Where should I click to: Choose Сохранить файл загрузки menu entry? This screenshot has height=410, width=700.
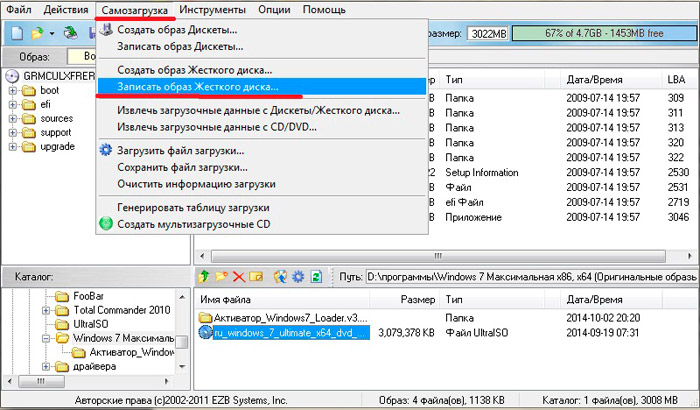(x=262, y=167)
